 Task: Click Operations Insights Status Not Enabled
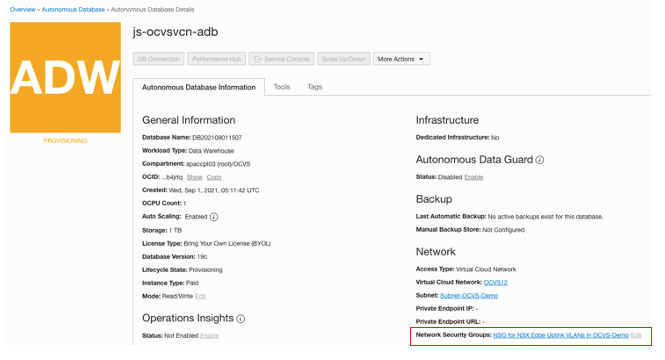click(181, 336)
